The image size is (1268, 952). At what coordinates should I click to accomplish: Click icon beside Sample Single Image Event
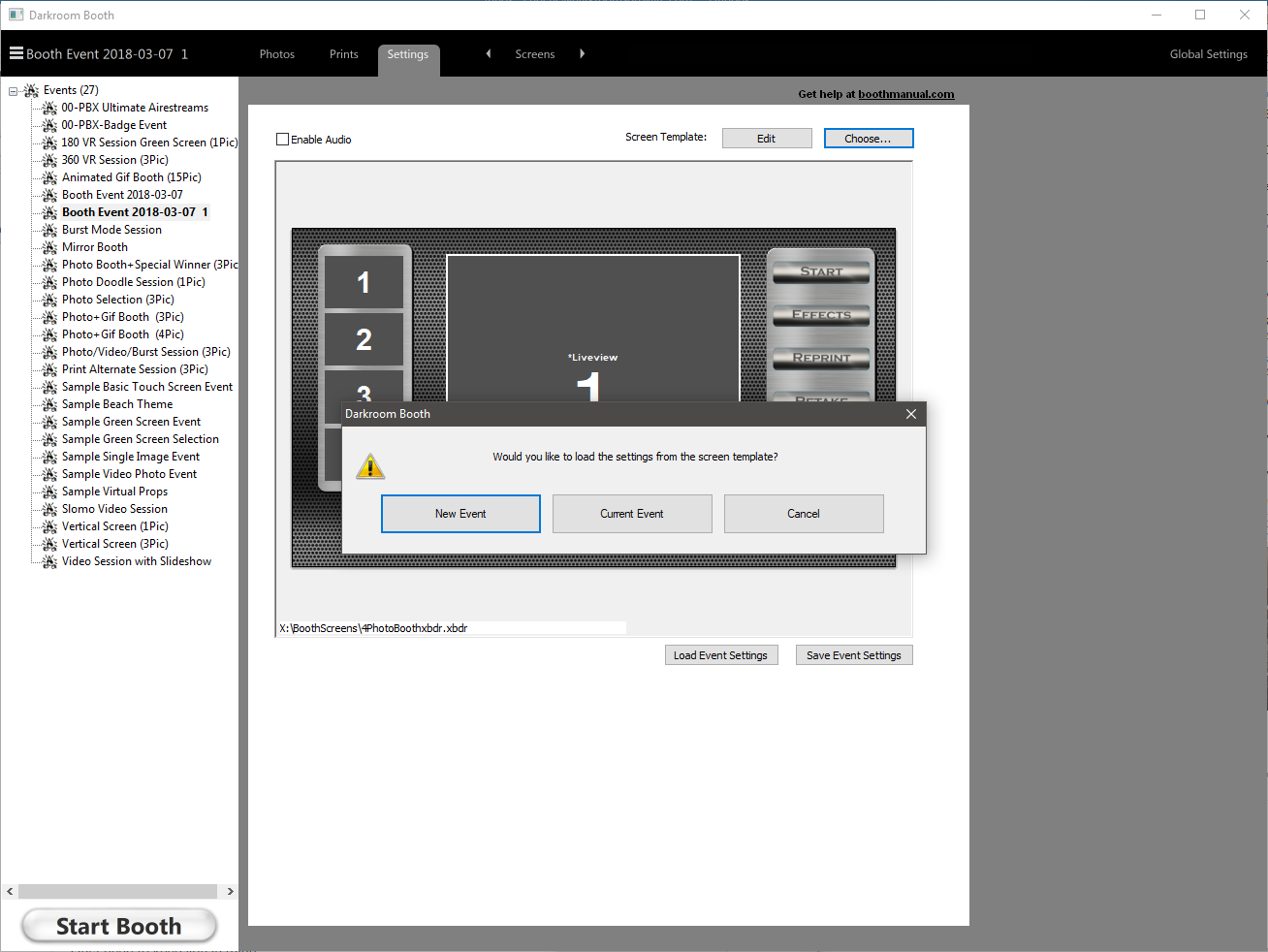[50, 457]
